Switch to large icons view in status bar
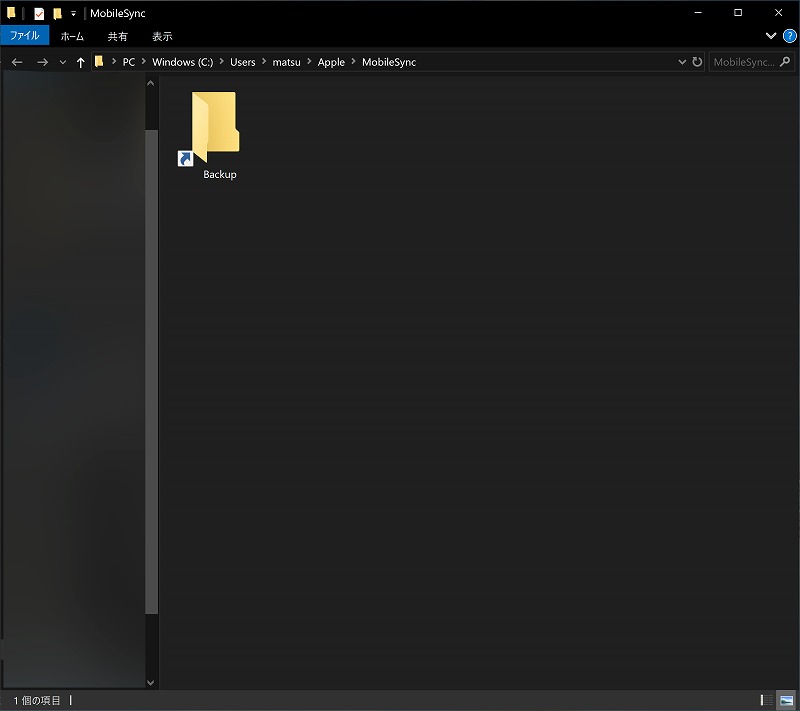This screenshot has height=711, width=800. [x=786, y=700]
